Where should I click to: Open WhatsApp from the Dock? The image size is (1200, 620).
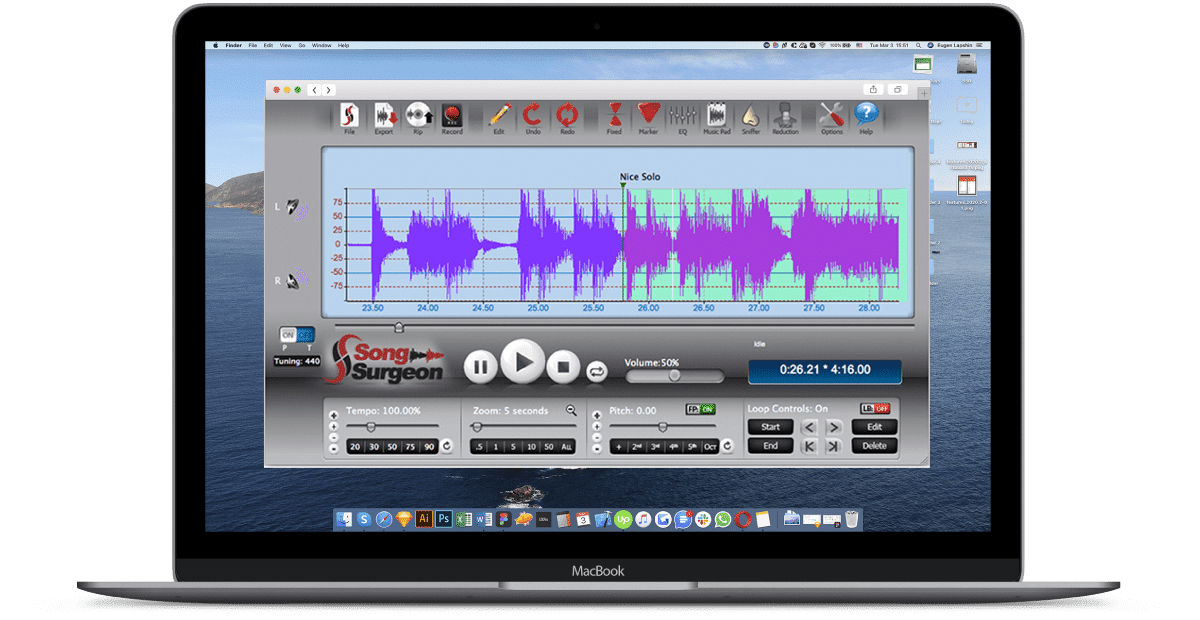[723, 519]
